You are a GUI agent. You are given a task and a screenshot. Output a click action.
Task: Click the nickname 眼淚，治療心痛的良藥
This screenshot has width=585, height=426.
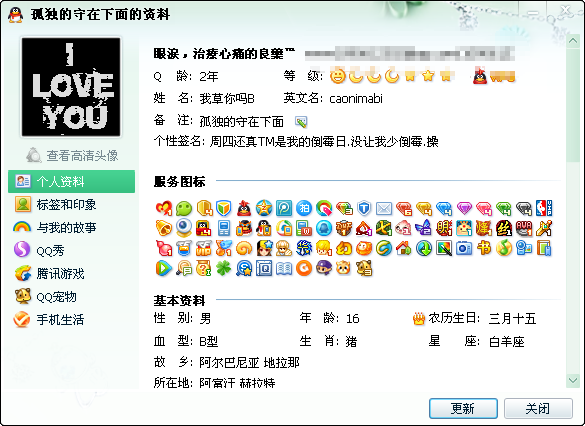pyautogui.click(x=224, y=54)
